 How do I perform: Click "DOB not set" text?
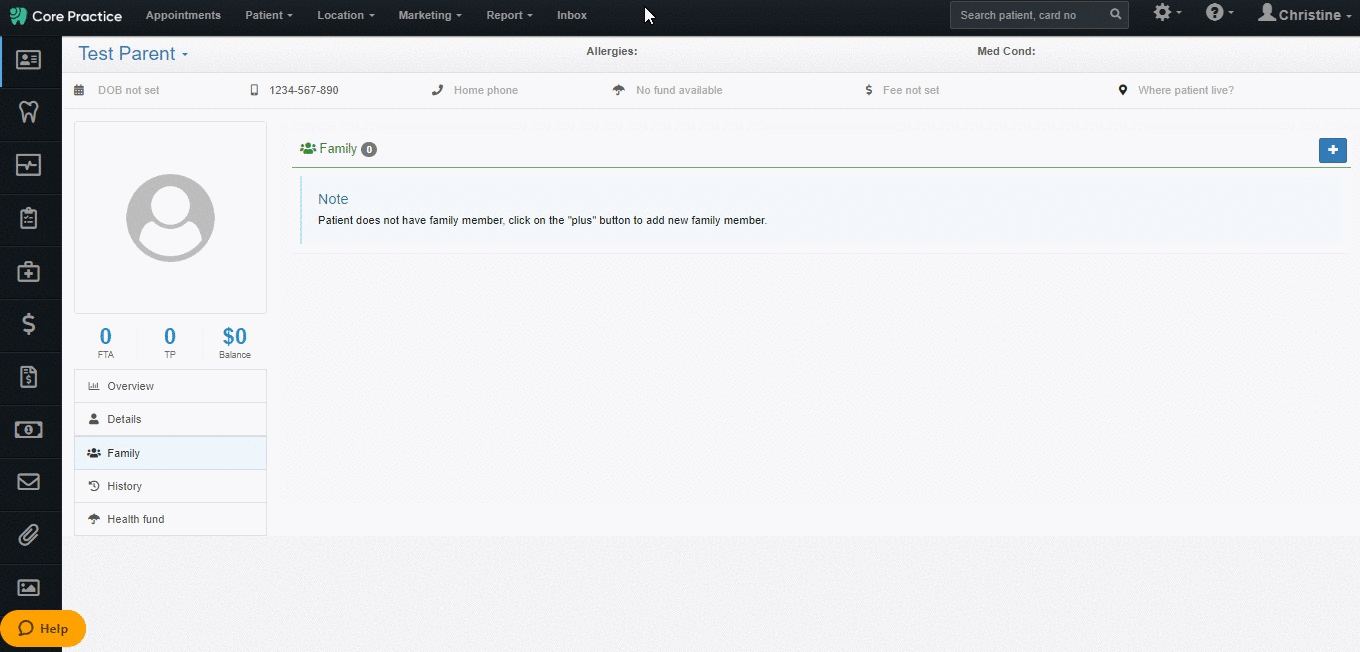pos(128,90)
